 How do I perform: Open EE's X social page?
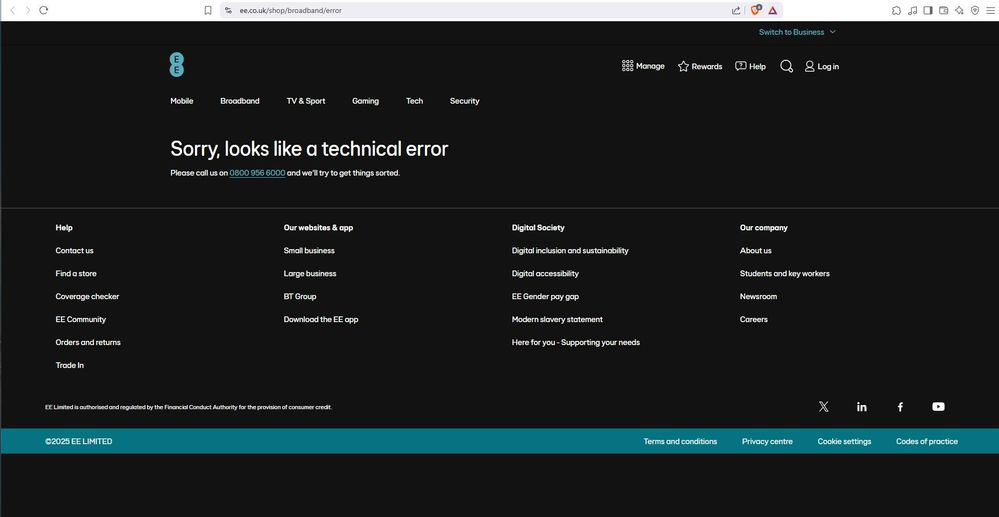coord(823,407)
